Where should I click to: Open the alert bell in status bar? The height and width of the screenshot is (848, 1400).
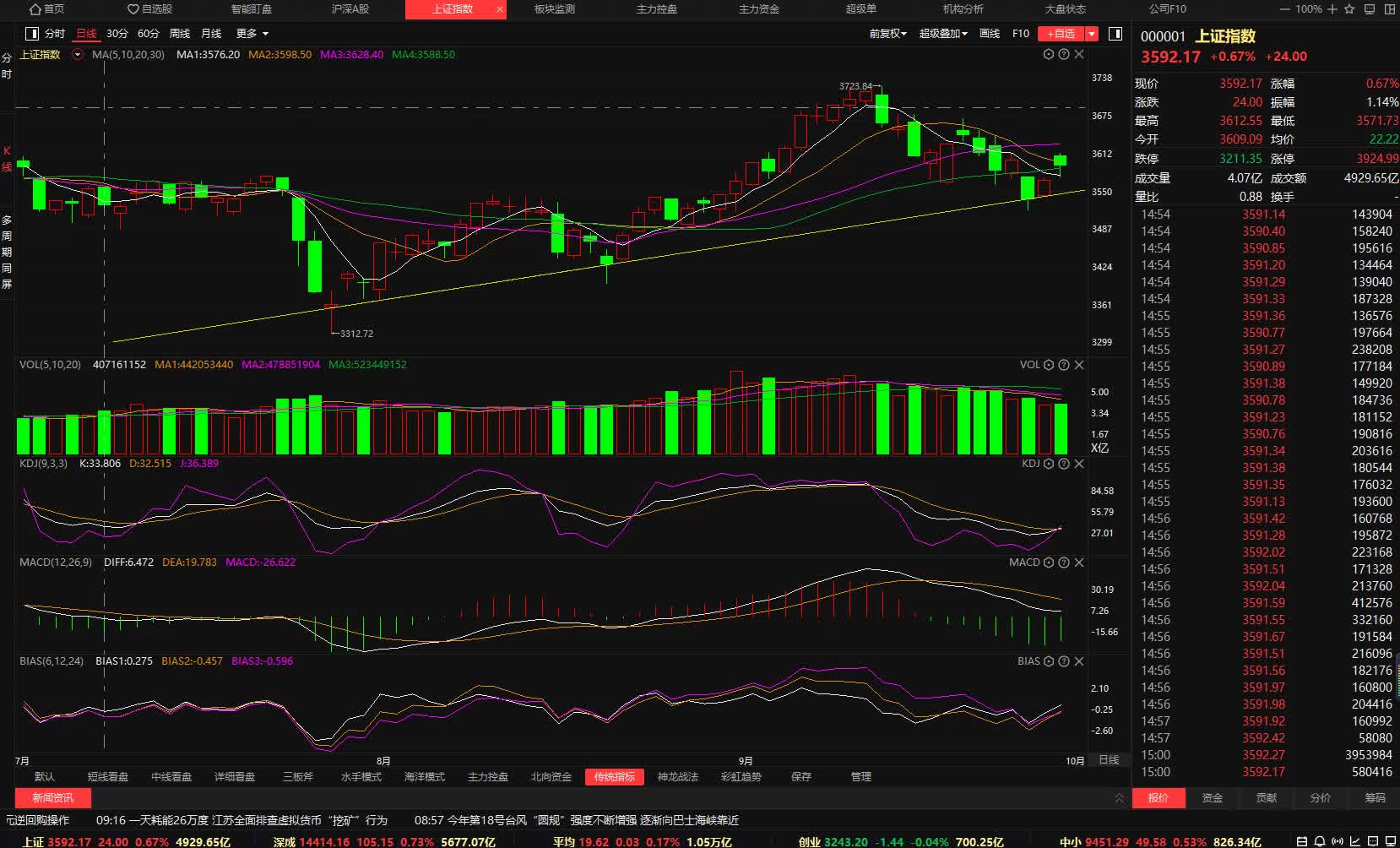tap(1320, 841)
